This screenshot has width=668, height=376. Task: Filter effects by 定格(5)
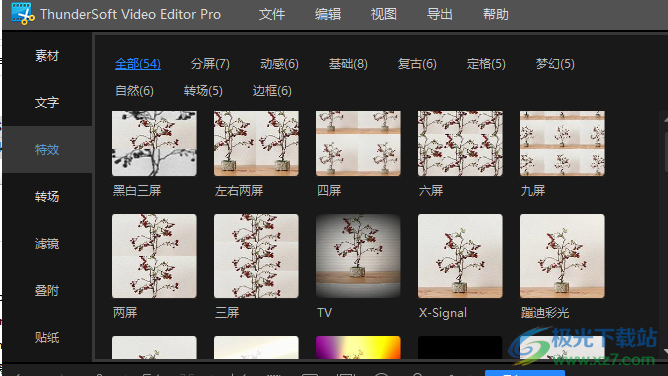pyautogui.click(x=486, y=64)
